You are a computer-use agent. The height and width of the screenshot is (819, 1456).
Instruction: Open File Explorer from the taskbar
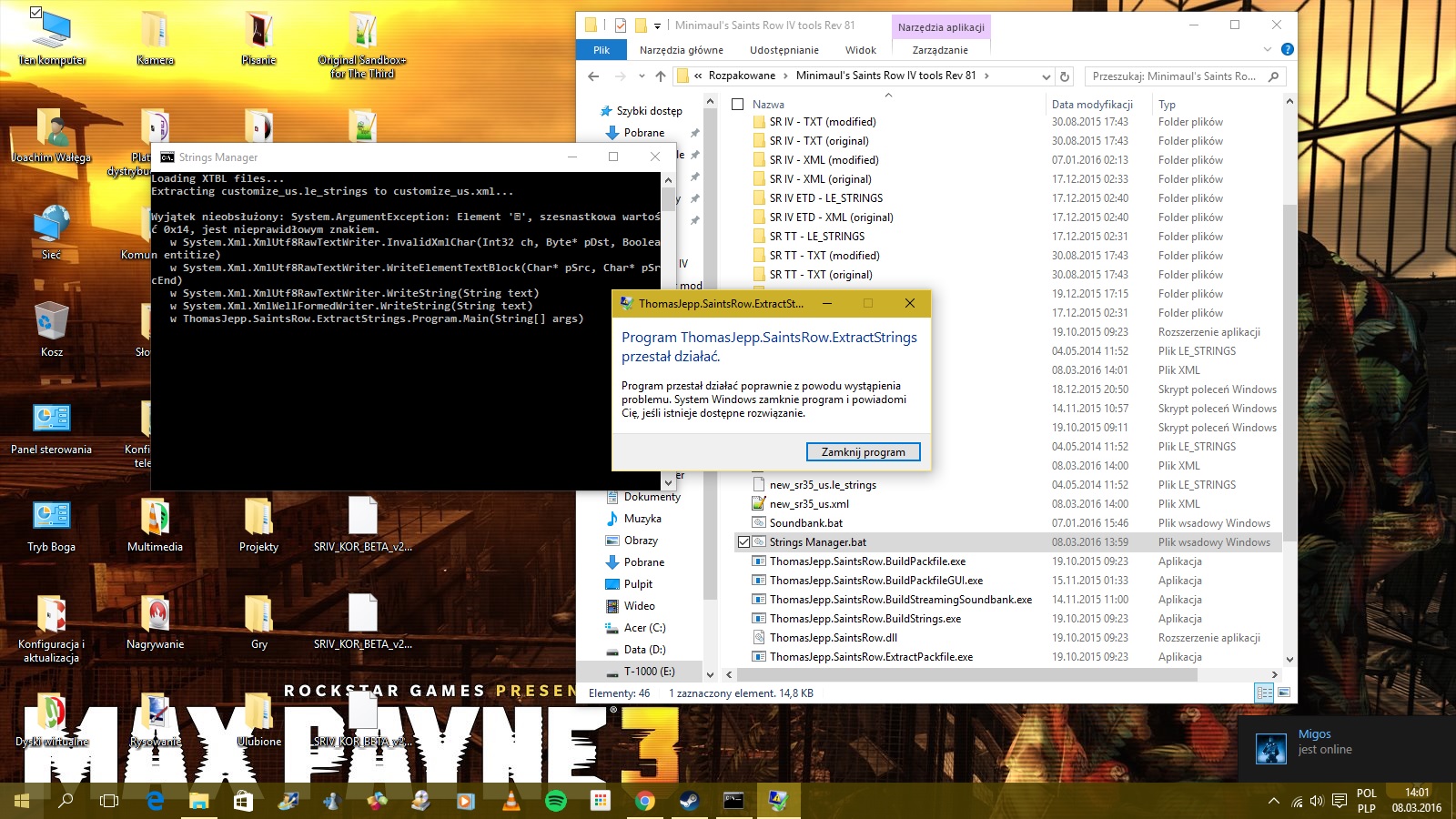tap(199, 801)
